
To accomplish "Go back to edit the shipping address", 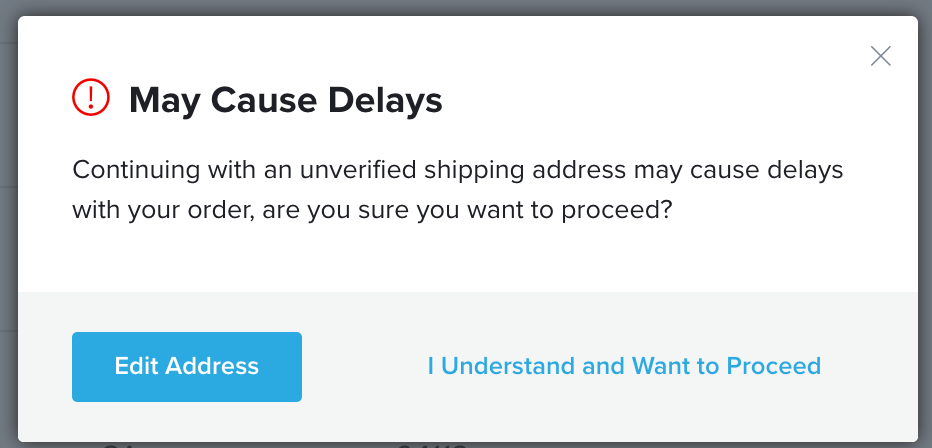I will pos(187,367).
